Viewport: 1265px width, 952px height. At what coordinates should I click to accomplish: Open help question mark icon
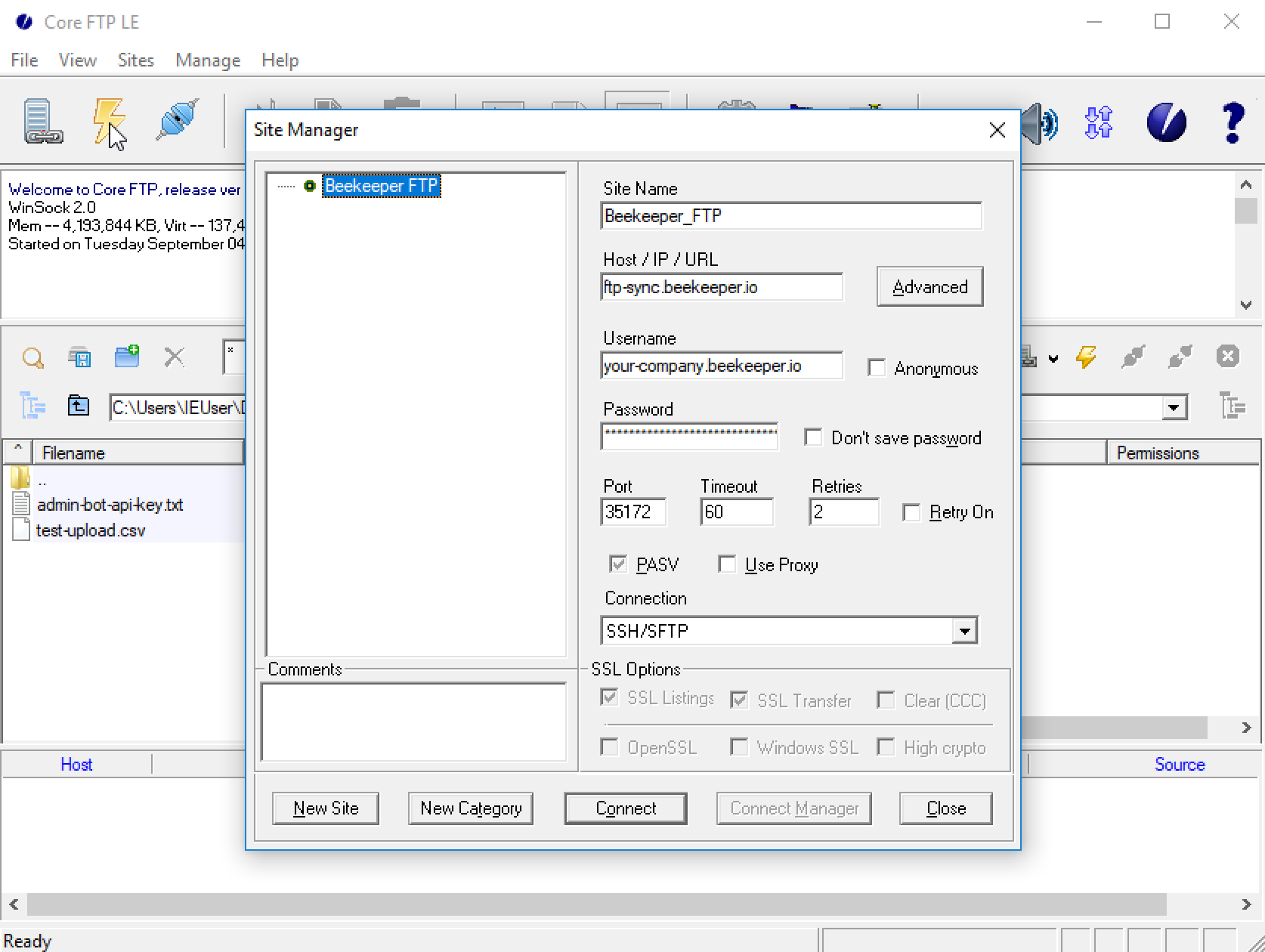pos(1233,122)
